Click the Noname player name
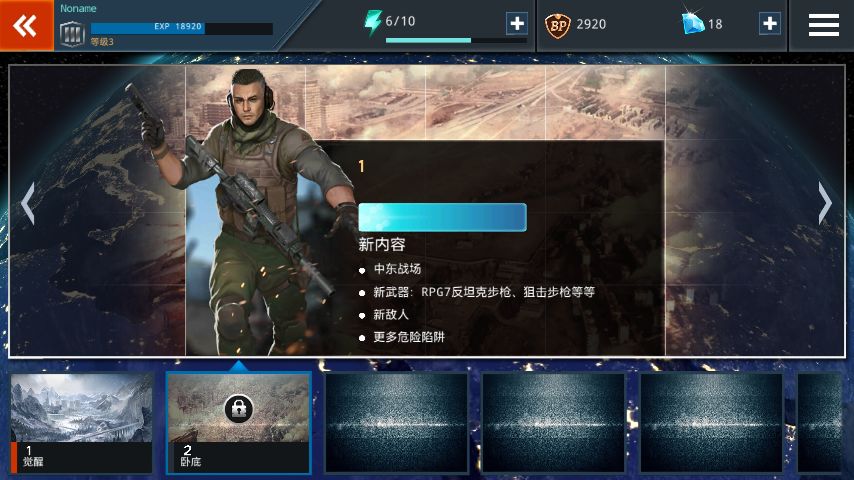The image size is (854, 480). tap(78, 9)
